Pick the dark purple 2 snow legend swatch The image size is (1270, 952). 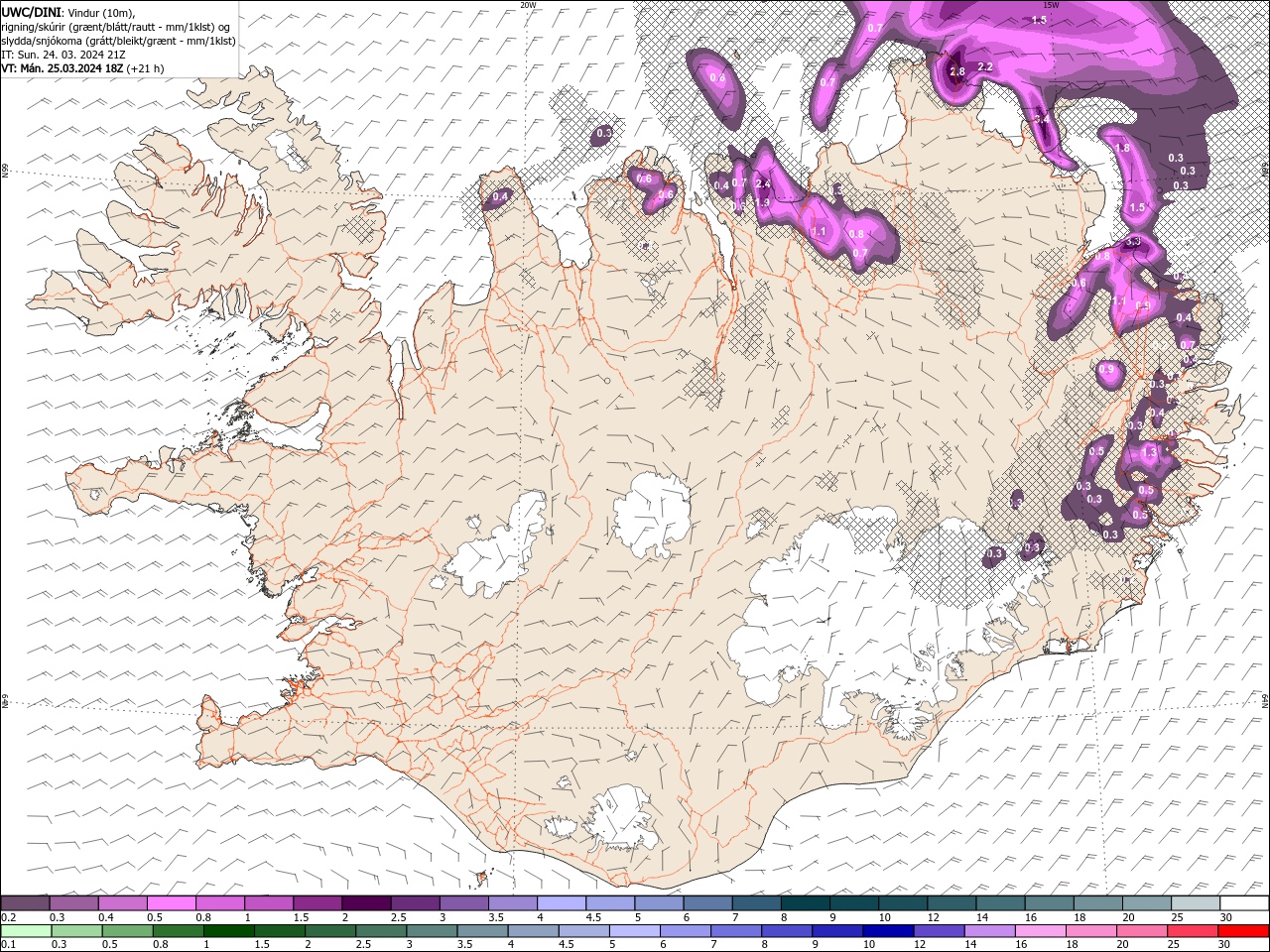pos(366,903)
